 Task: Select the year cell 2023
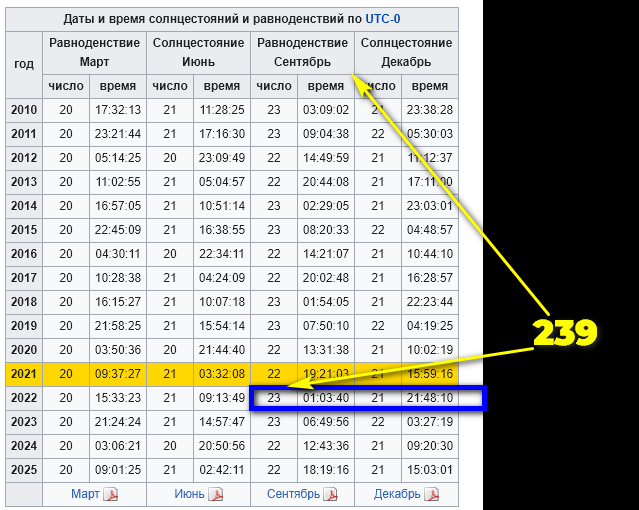coord(24,422)
